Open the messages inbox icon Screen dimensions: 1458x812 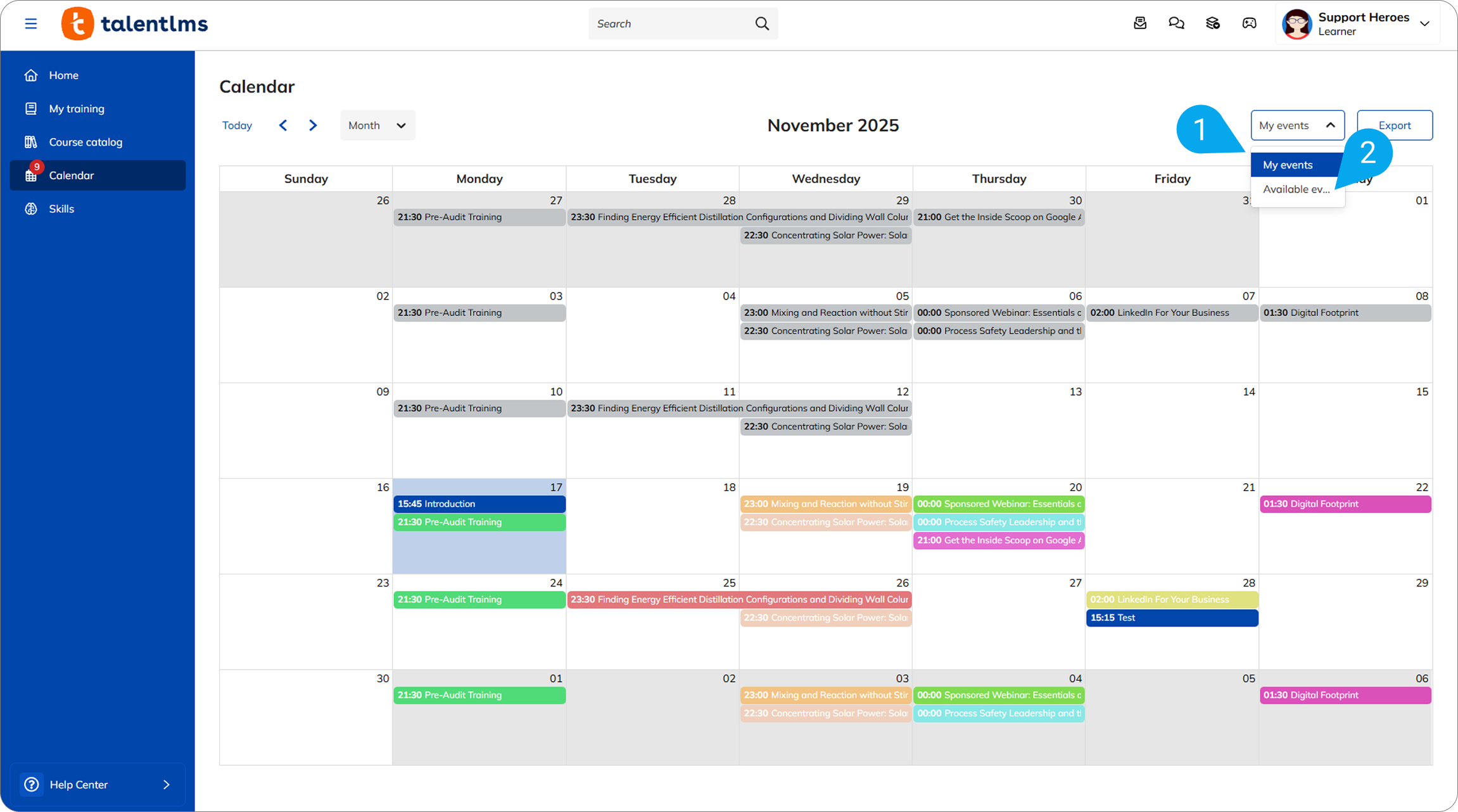click(1140, 23)
